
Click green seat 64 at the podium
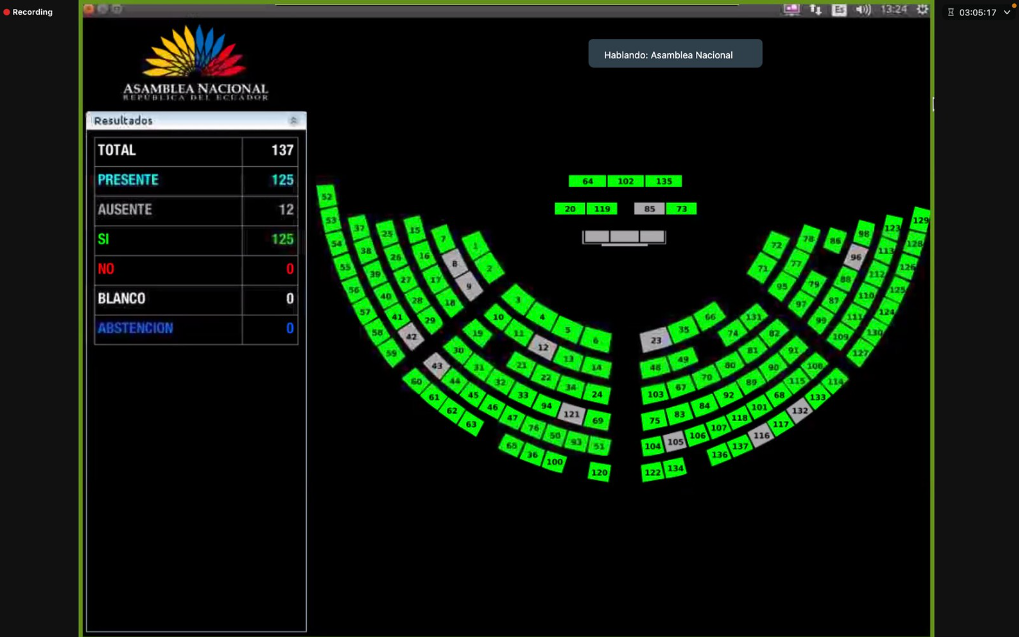pyautogui.click(x=587, y=181)
